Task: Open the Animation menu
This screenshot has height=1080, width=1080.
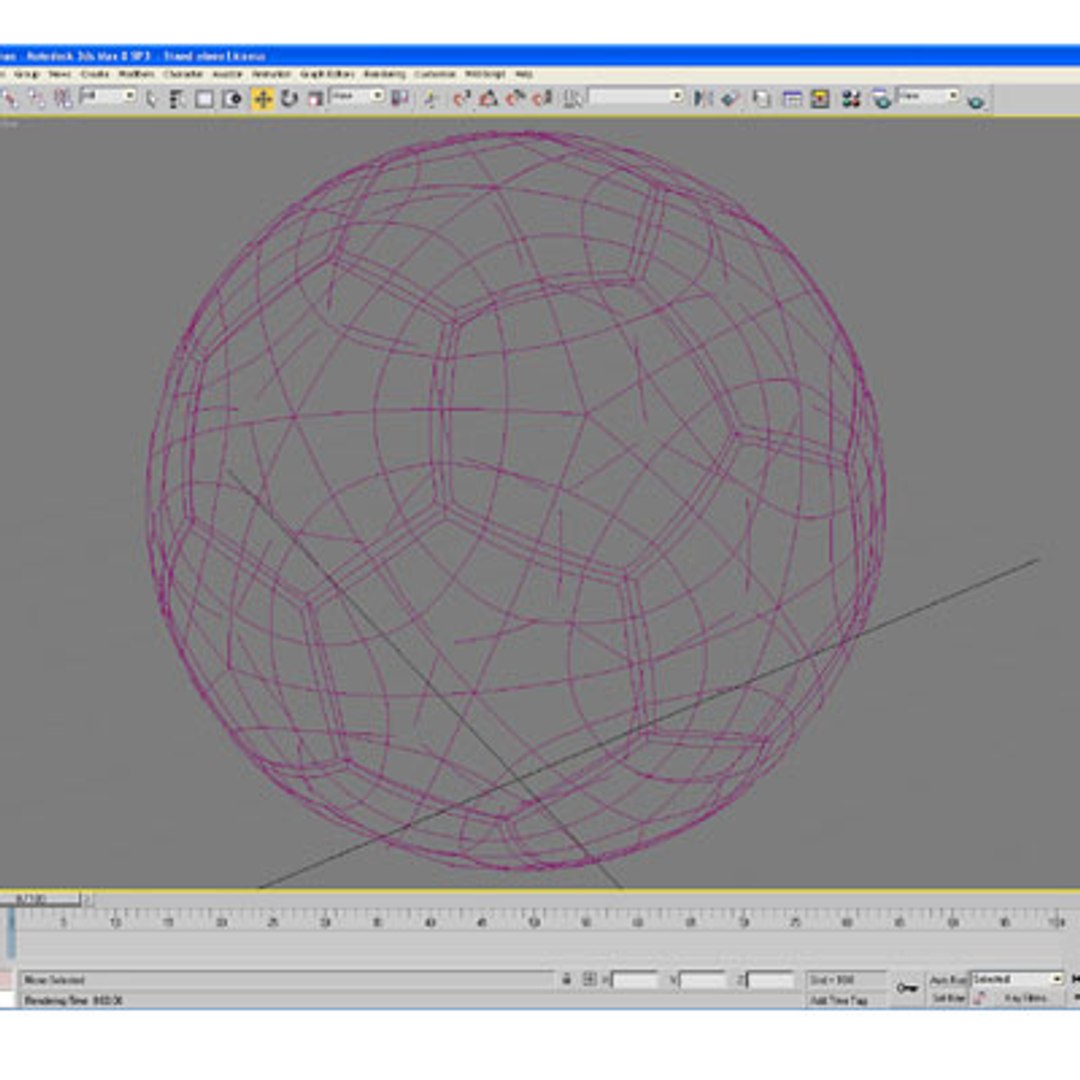Action: pos(271,74)
